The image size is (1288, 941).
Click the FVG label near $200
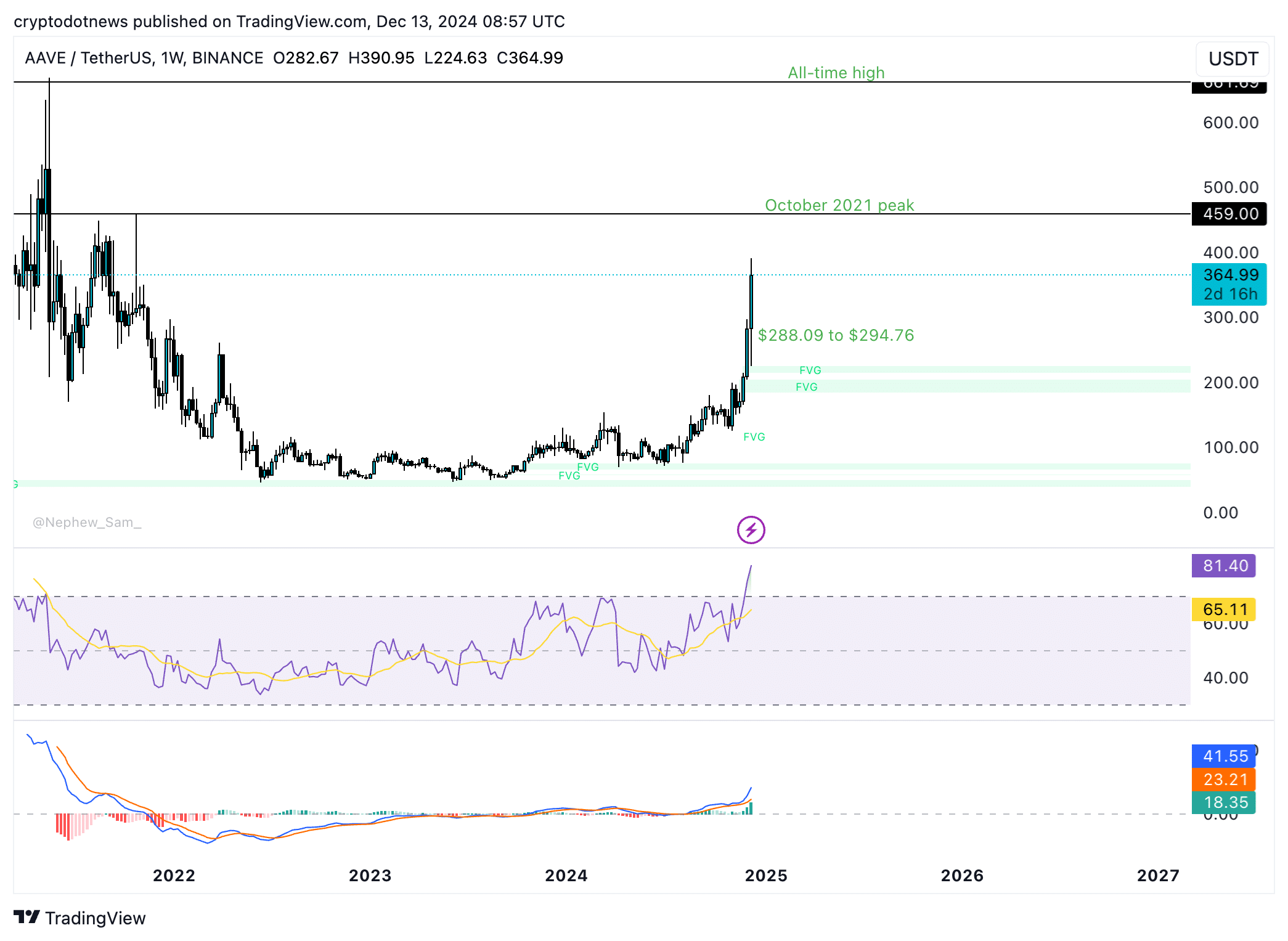[807, 386]
